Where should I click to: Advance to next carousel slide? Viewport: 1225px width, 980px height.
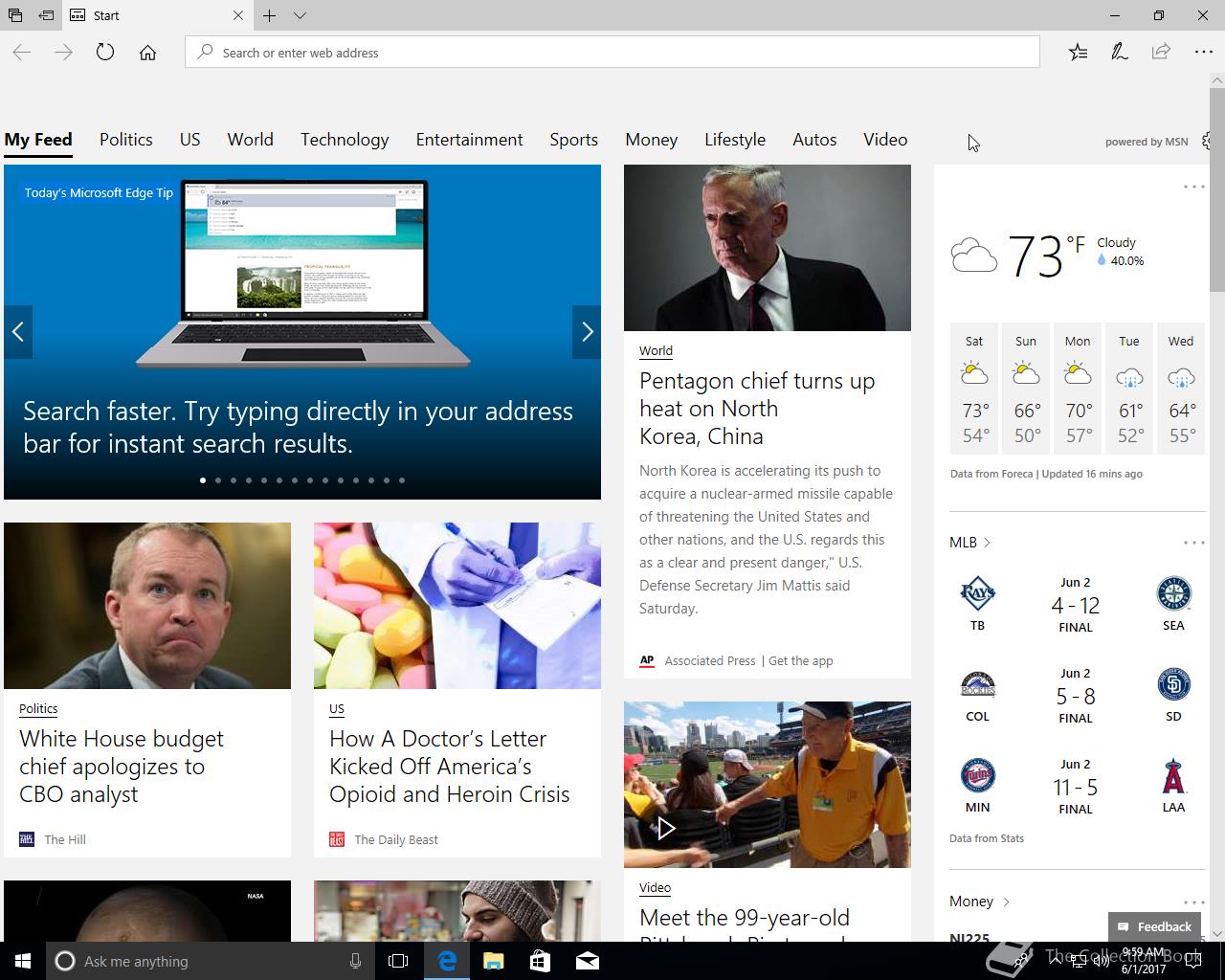click(587, 332)
